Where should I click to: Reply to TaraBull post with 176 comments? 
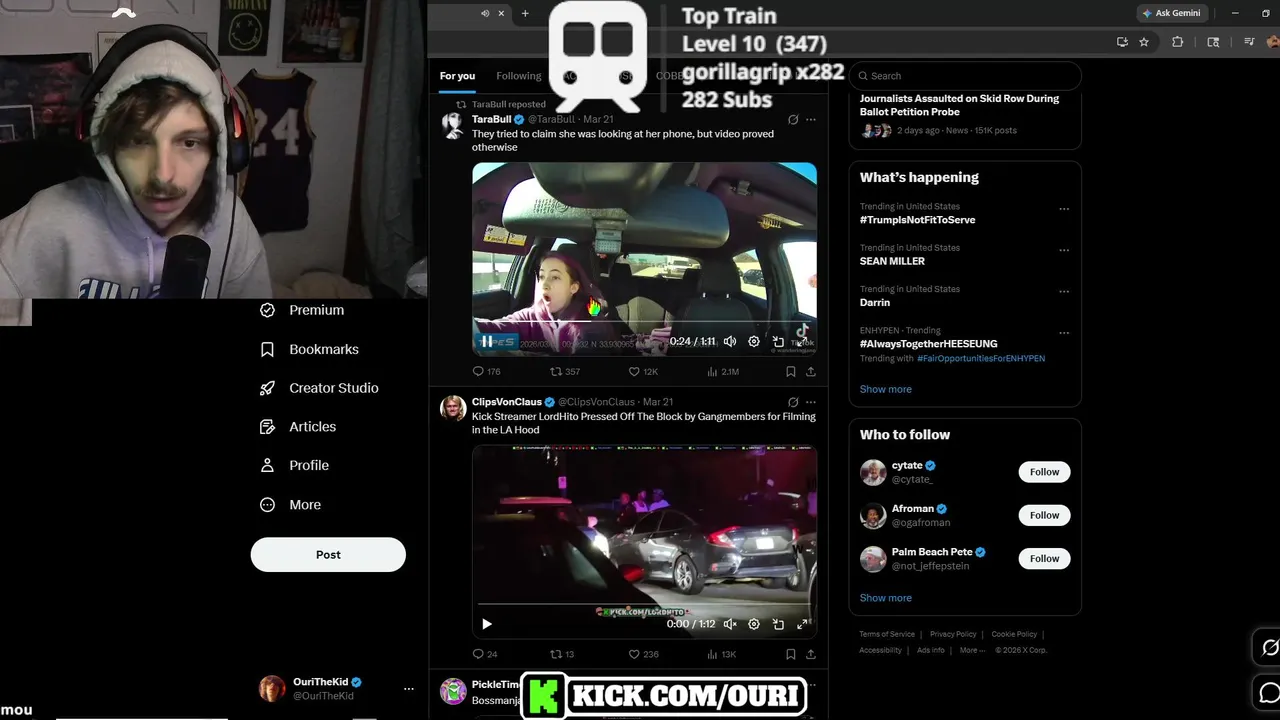coord(486,371)
